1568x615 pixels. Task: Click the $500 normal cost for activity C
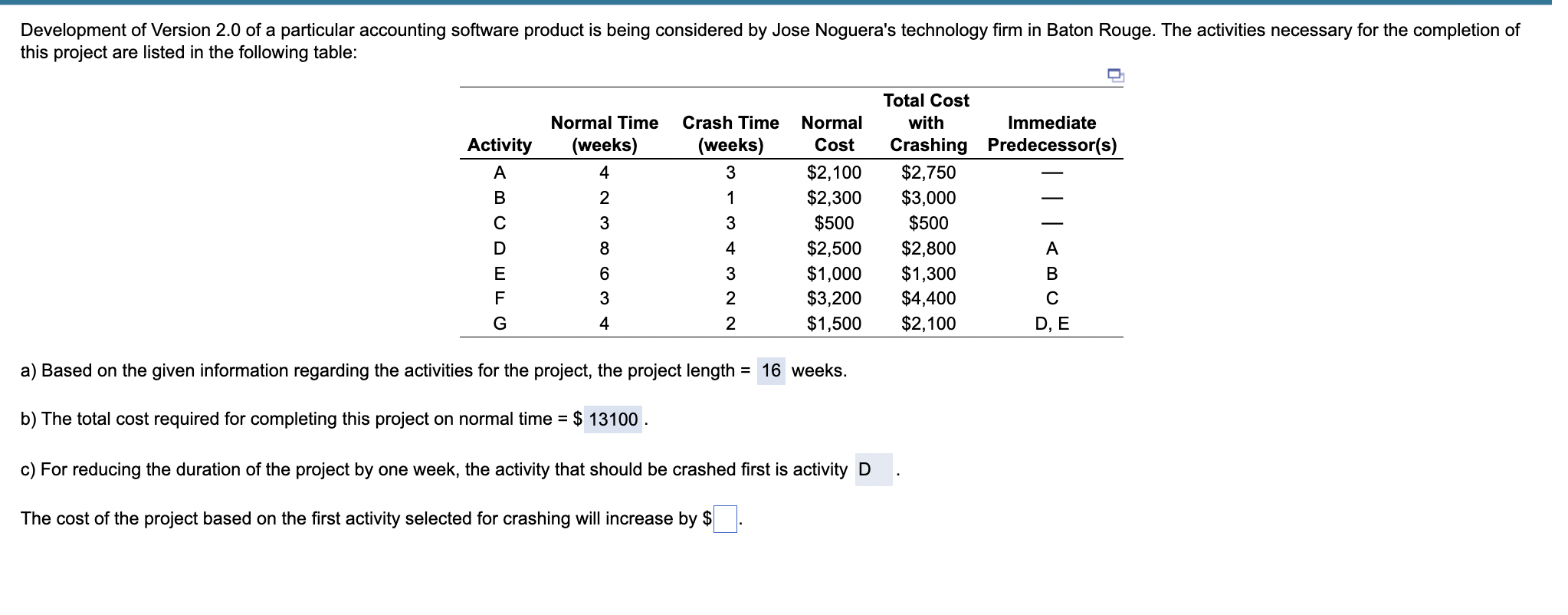[x=834, y=223]
